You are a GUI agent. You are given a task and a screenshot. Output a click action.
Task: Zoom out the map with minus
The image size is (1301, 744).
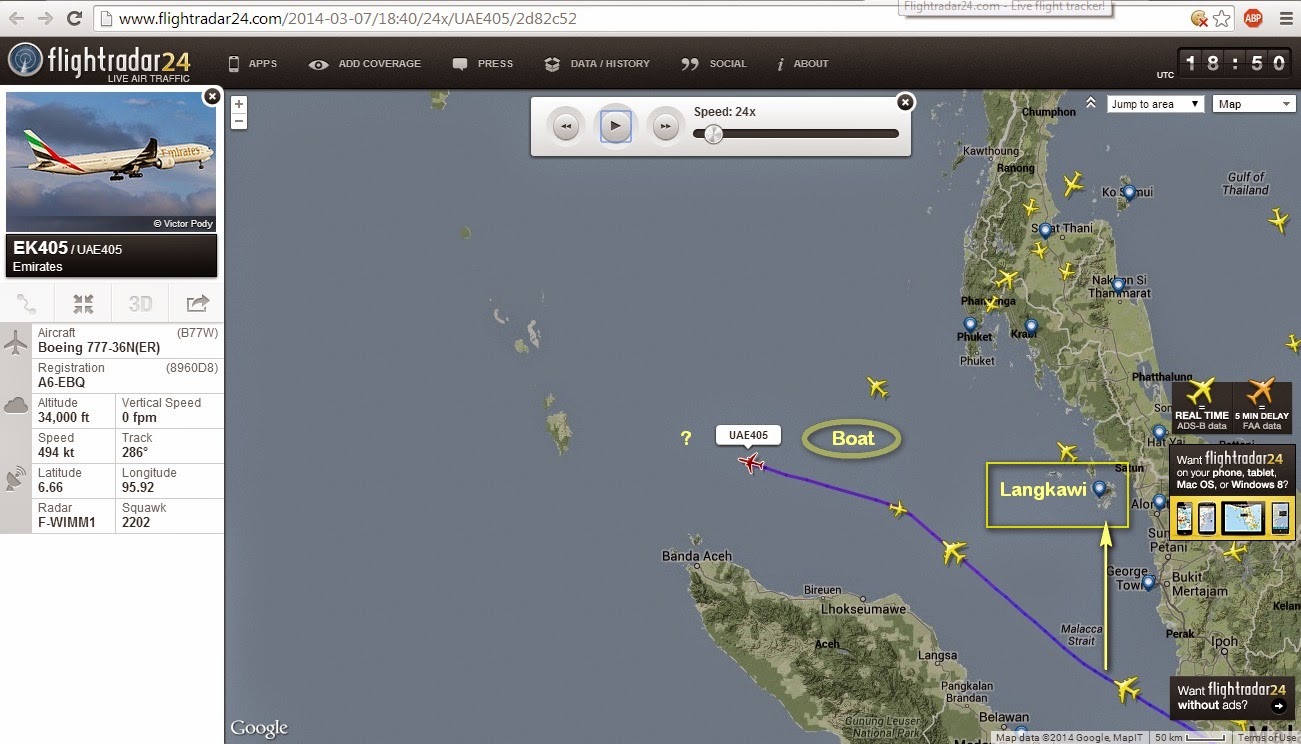[239, 121]
